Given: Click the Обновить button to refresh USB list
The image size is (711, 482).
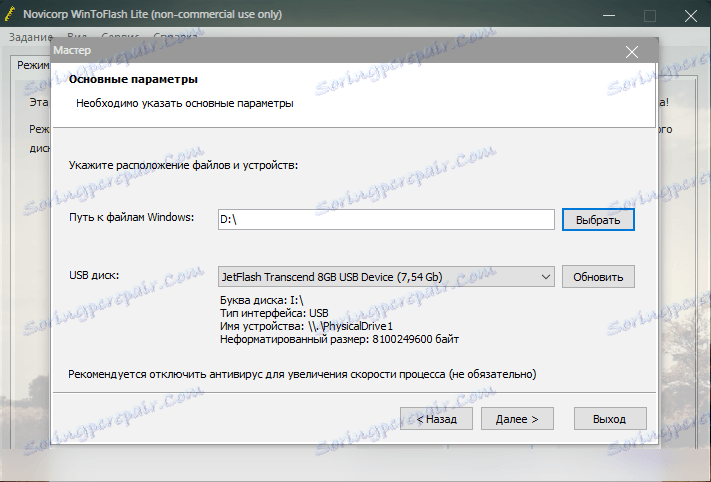Looking at the screenshot, I should pyautogui.click(x=598, y=277).
